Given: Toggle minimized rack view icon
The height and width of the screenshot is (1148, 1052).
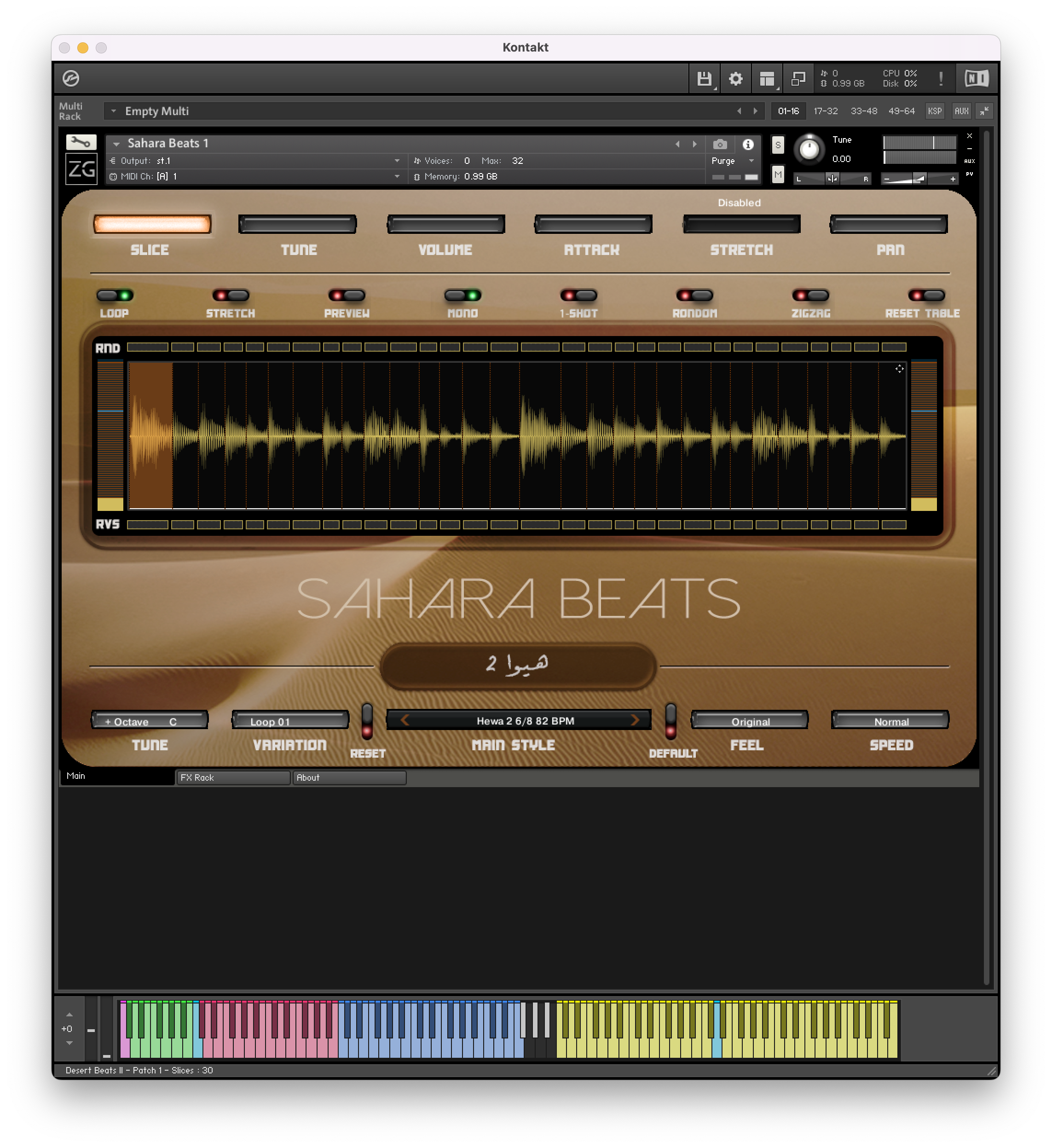Looking at the screenshot, I should pyautogui.click(x=798, y=78).
